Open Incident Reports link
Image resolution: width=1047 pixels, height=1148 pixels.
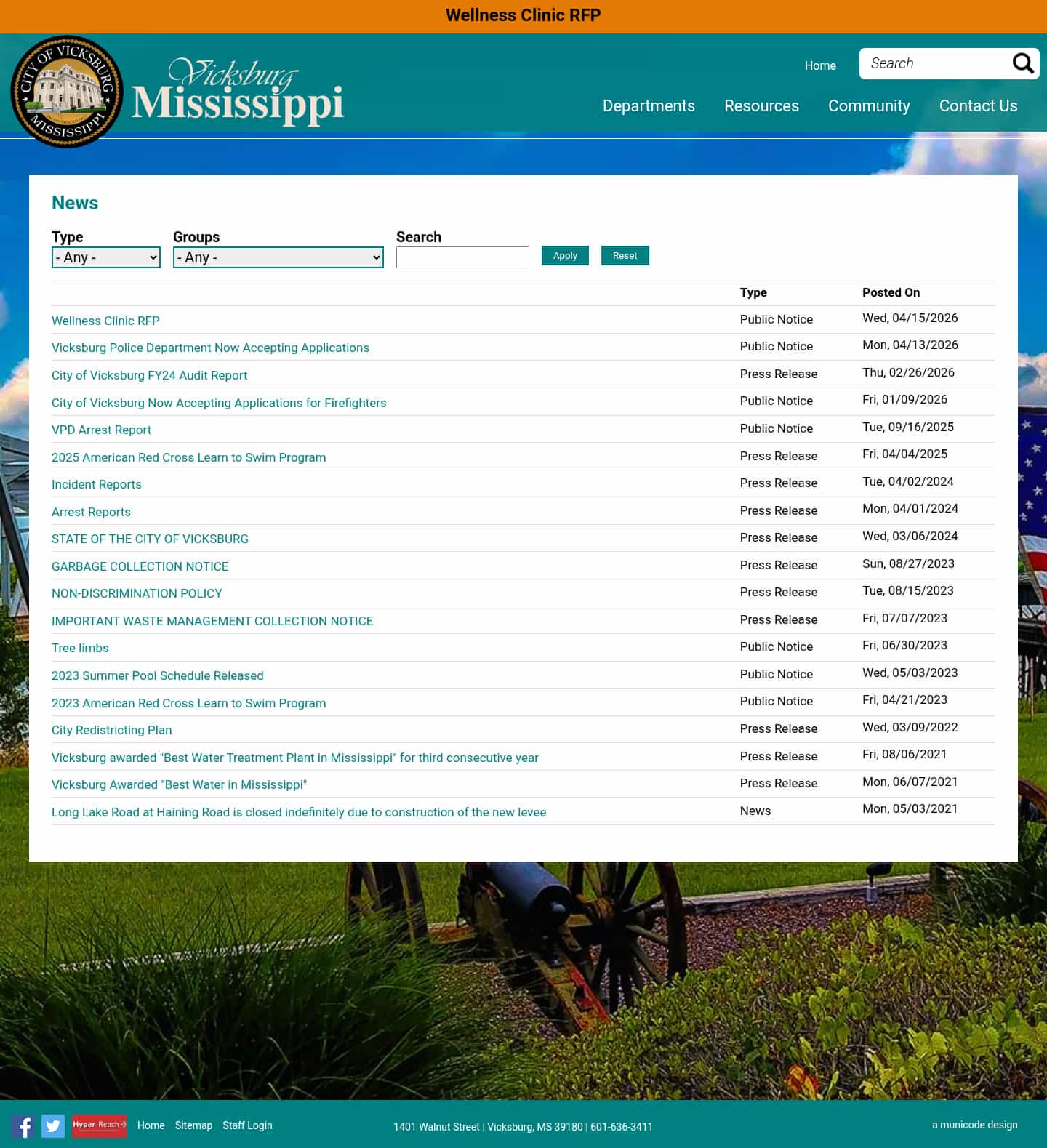[x=96, y=484]
